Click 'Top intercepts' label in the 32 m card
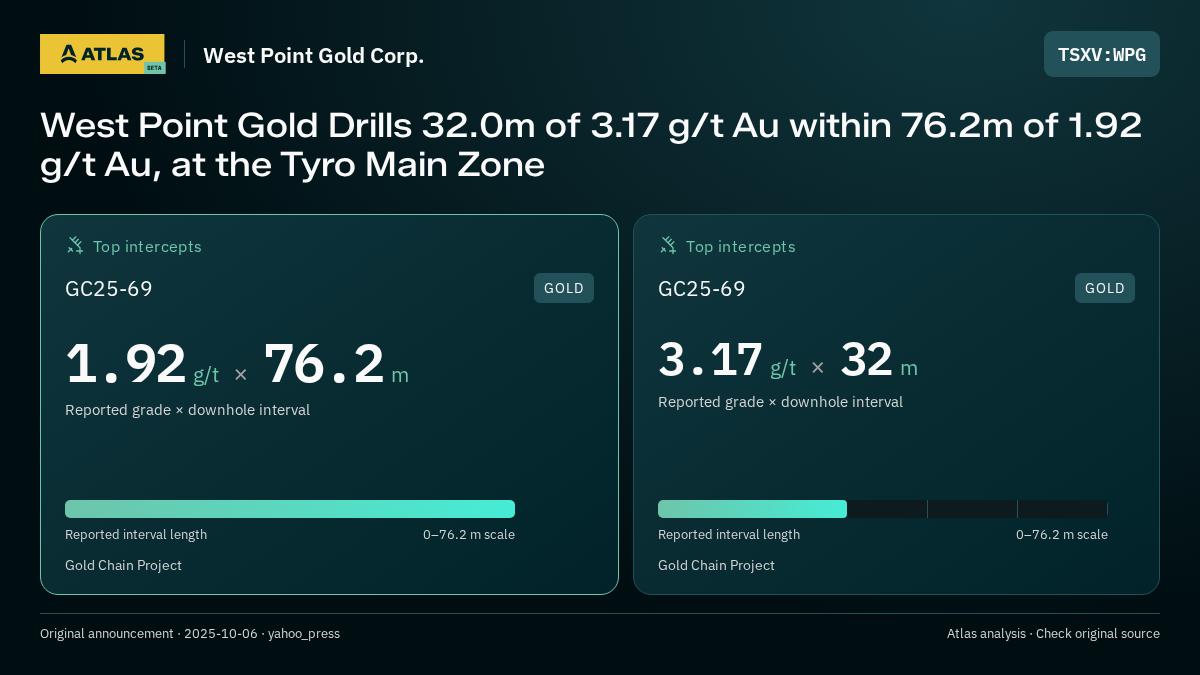The height and width of the screenshot is (675, 1200). (740, 246)
